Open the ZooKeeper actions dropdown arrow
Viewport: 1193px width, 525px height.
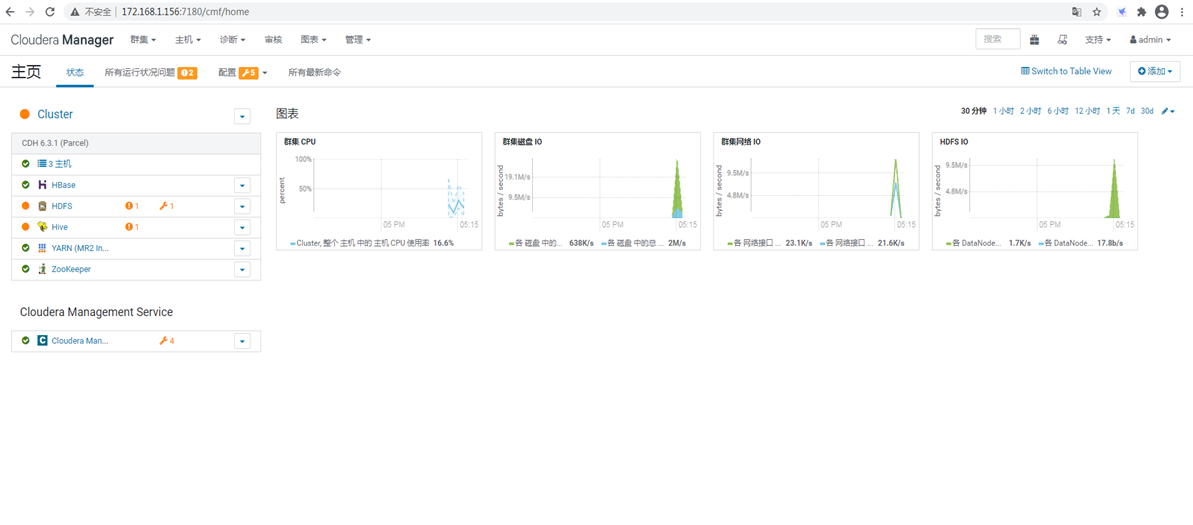(242, 269)
